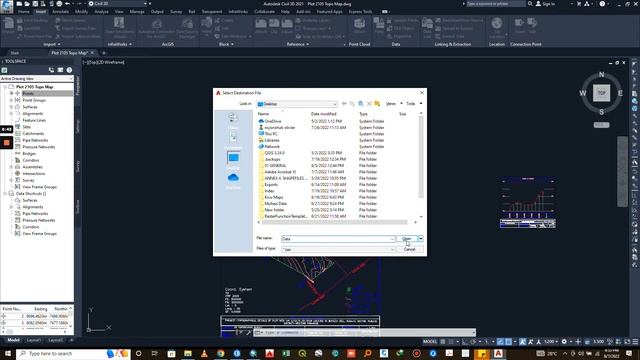This screenshot has width=640, height=360.
Task: Click the Windows Start button
Action: (8, 353)
